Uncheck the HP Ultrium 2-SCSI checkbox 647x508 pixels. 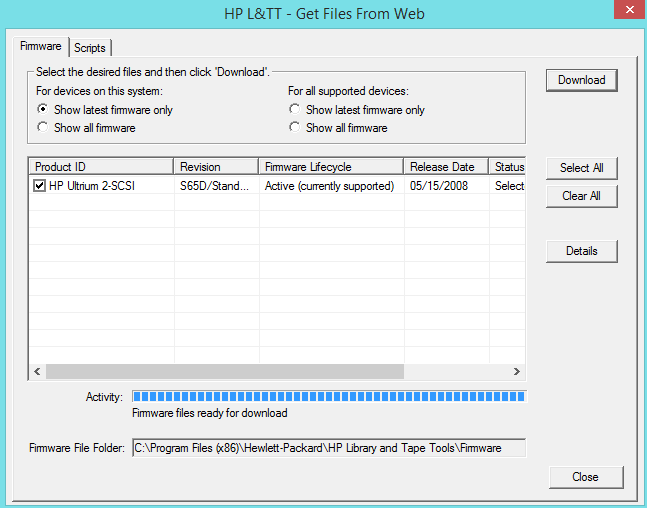click(x=39, y=186)
